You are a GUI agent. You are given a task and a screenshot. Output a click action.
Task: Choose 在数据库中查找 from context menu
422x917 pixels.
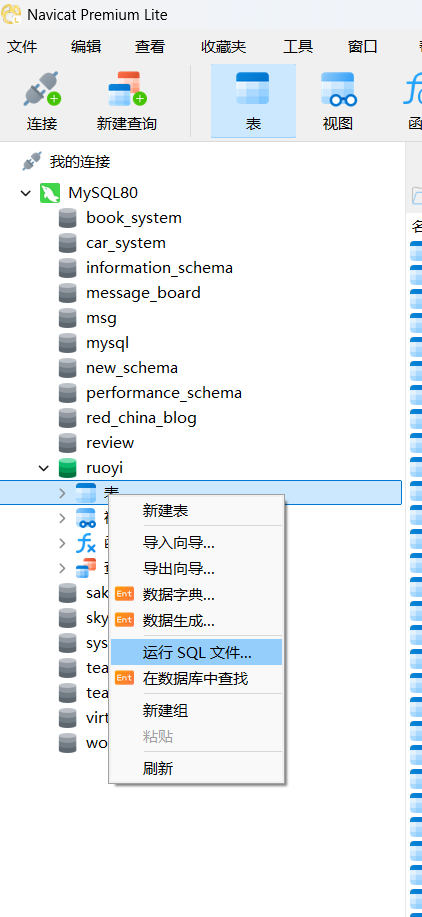click(x=196, y=678)
